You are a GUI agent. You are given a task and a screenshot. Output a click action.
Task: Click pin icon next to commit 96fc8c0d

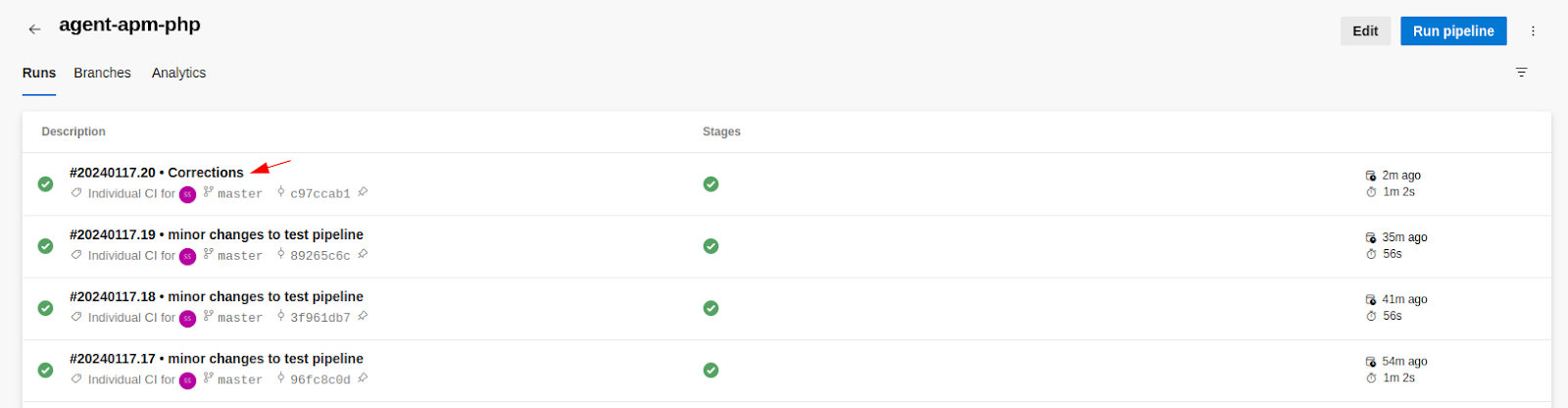(363, 379)
